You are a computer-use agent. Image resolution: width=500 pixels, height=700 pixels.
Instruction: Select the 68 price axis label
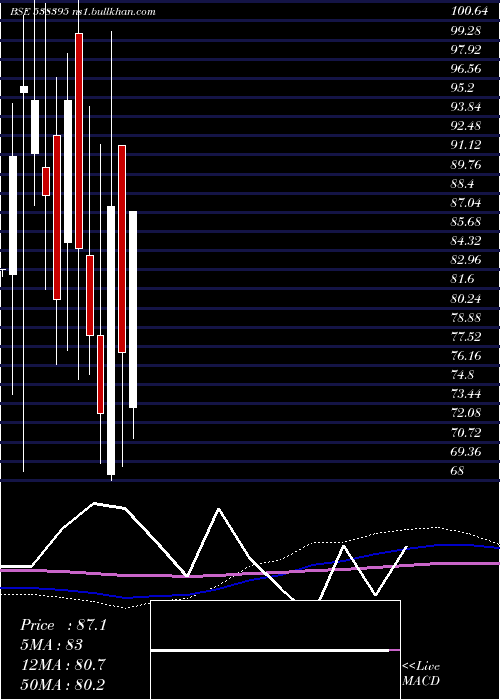point(458,471)
